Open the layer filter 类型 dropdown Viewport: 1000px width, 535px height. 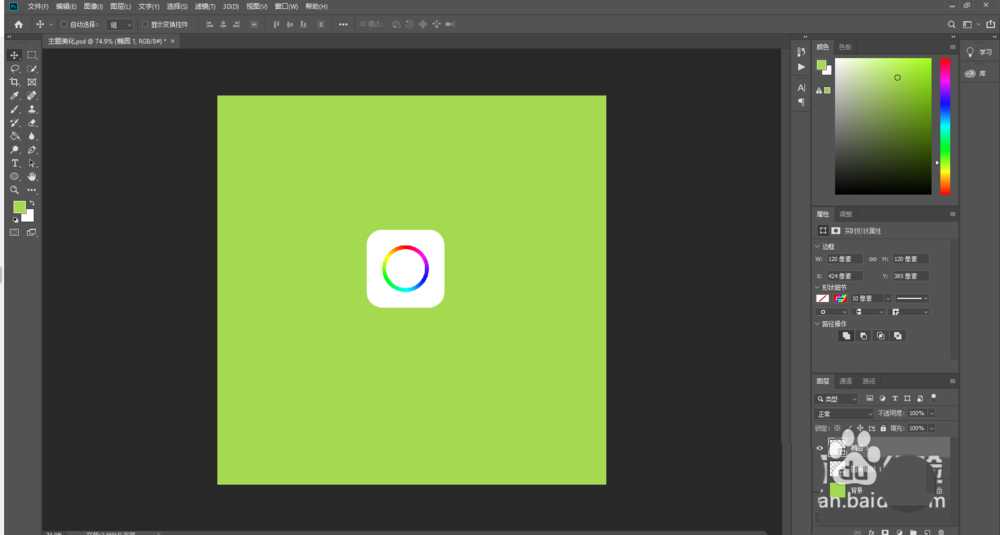click(838, 398)
